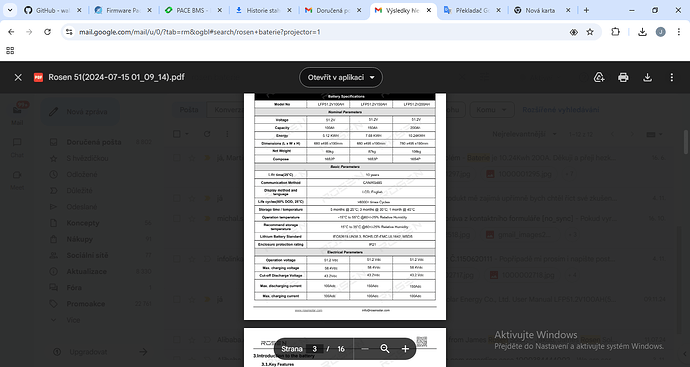Click the Upgradovat link in sidebar

88,352
